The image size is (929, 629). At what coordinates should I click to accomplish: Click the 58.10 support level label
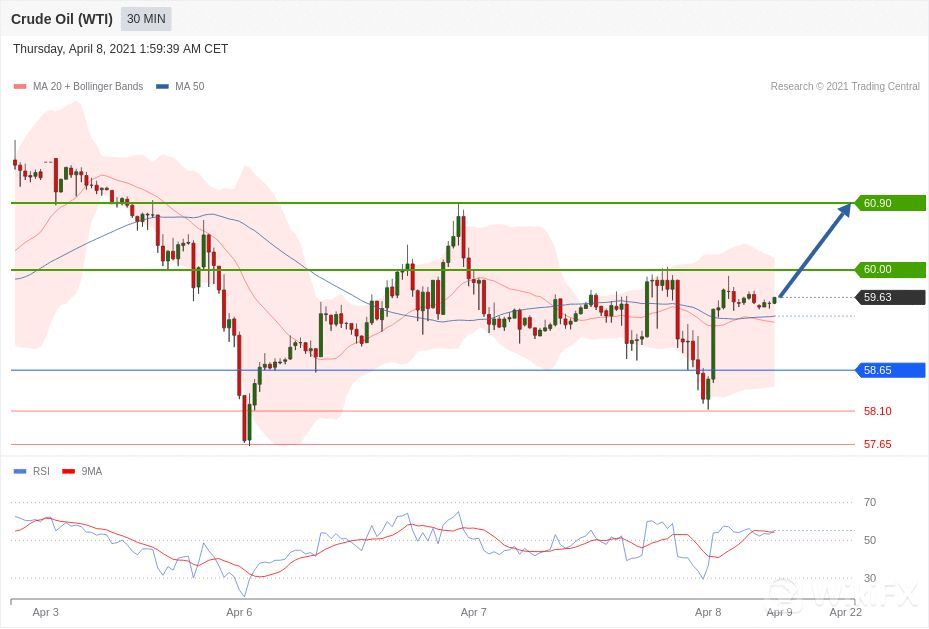point(877,411)
